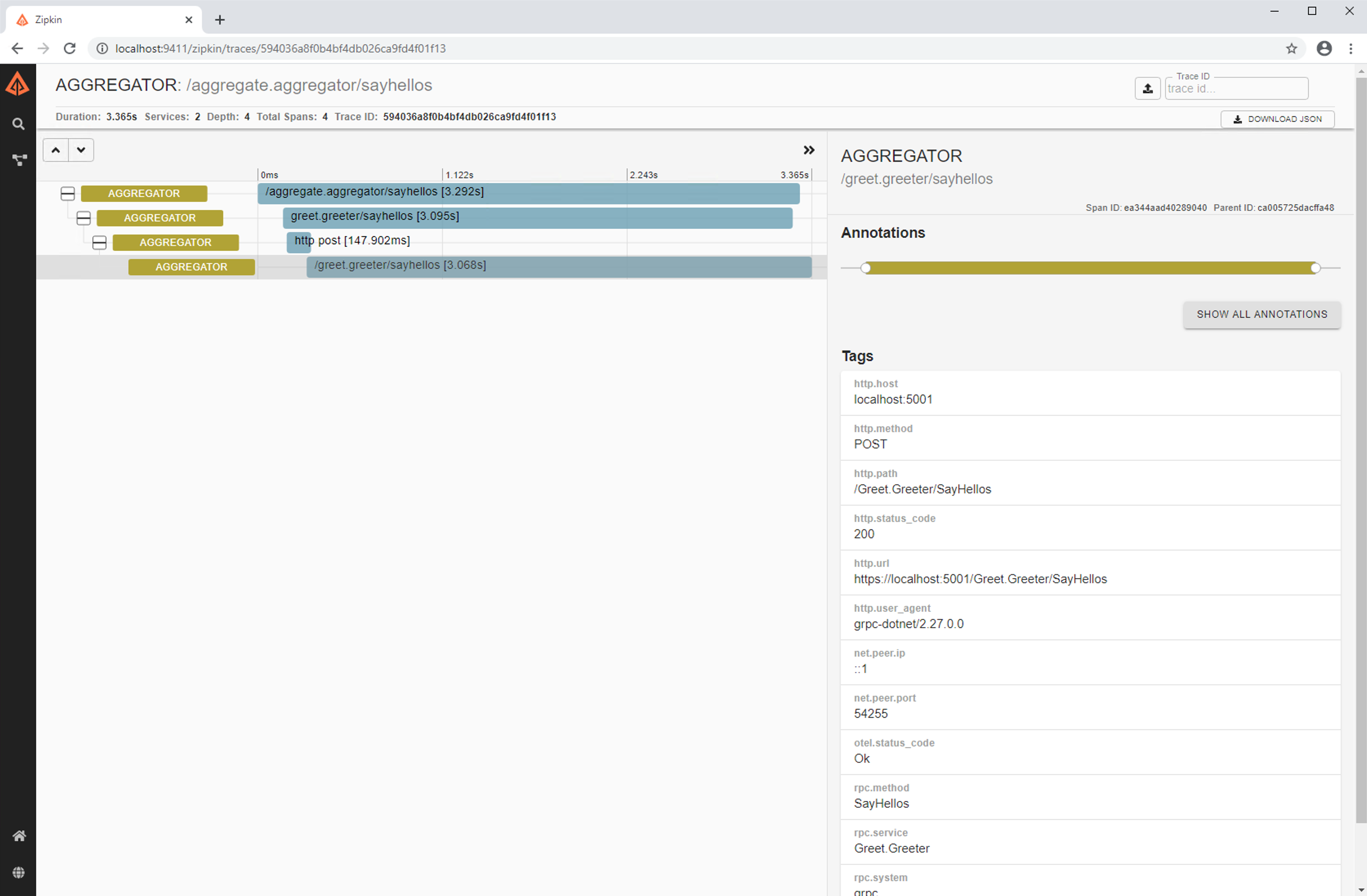
Task: Collapse the root /aggregate.aggregator/sayhellos span node
Action: [x=68, y=194]
